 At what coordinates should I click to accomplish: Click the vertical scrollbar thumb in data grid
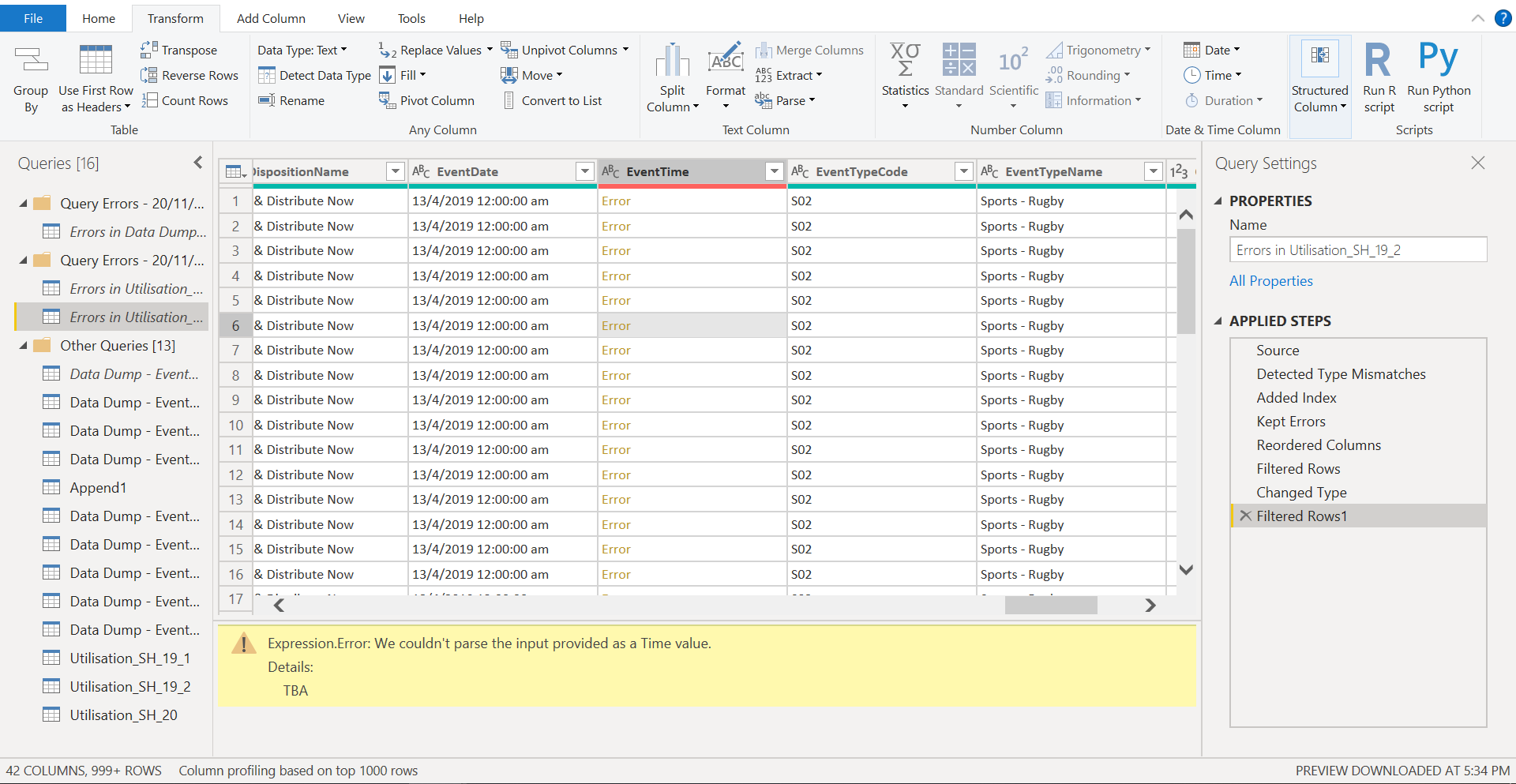point(1185,281)
